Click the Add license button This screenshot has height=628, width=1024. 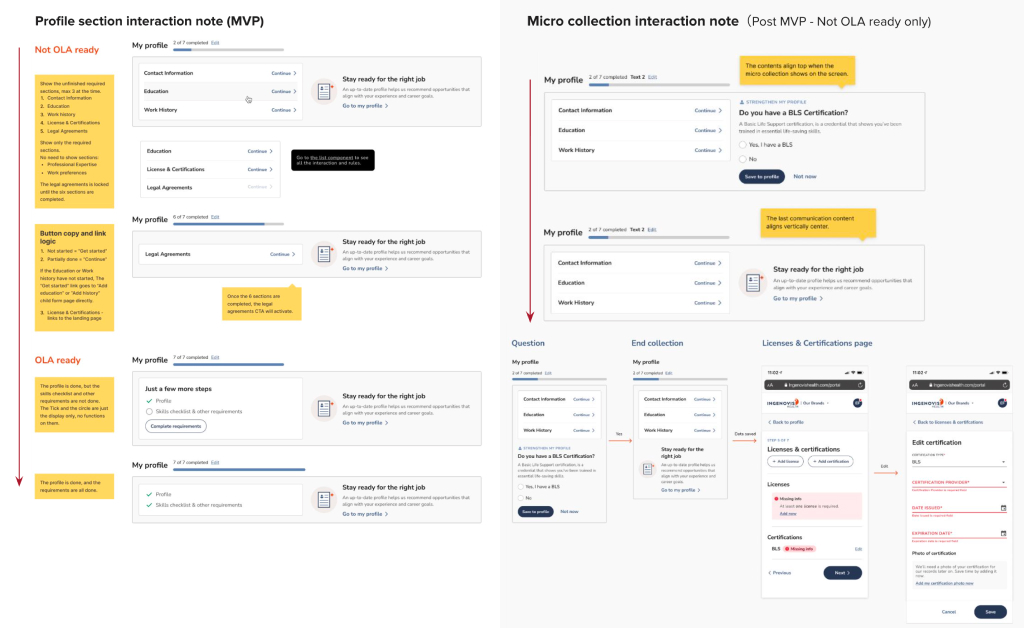tap(785, 462)
